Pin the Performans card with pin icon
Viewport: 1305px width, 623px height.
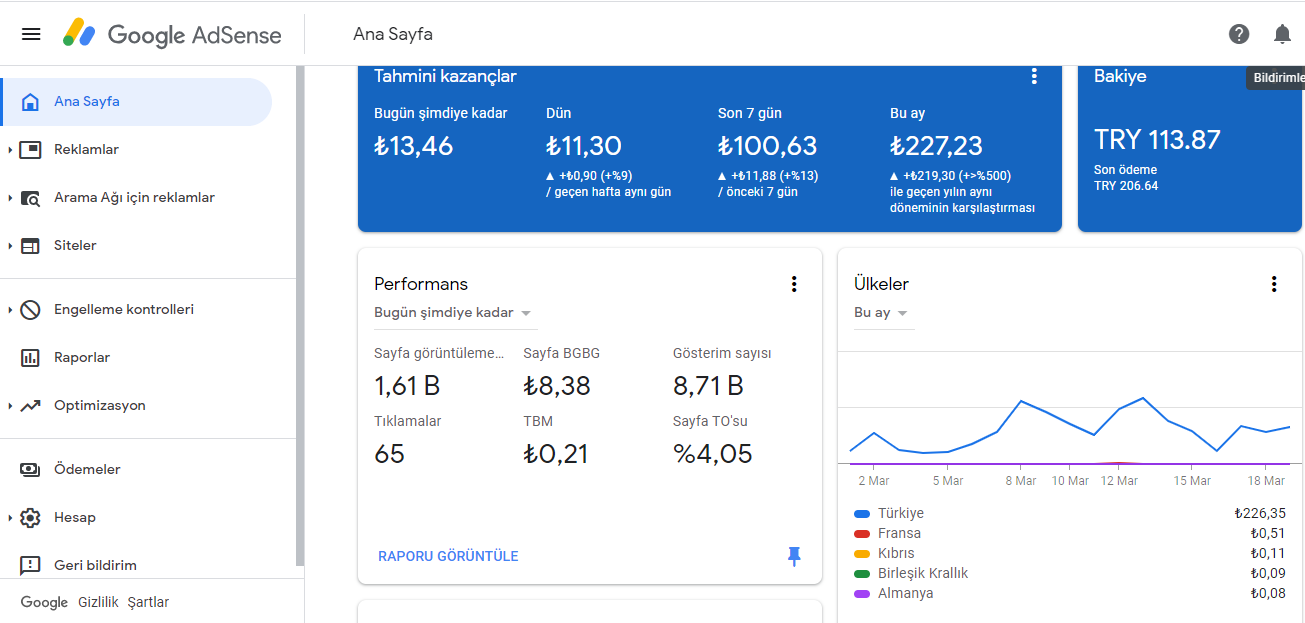(x=794, y=556)
